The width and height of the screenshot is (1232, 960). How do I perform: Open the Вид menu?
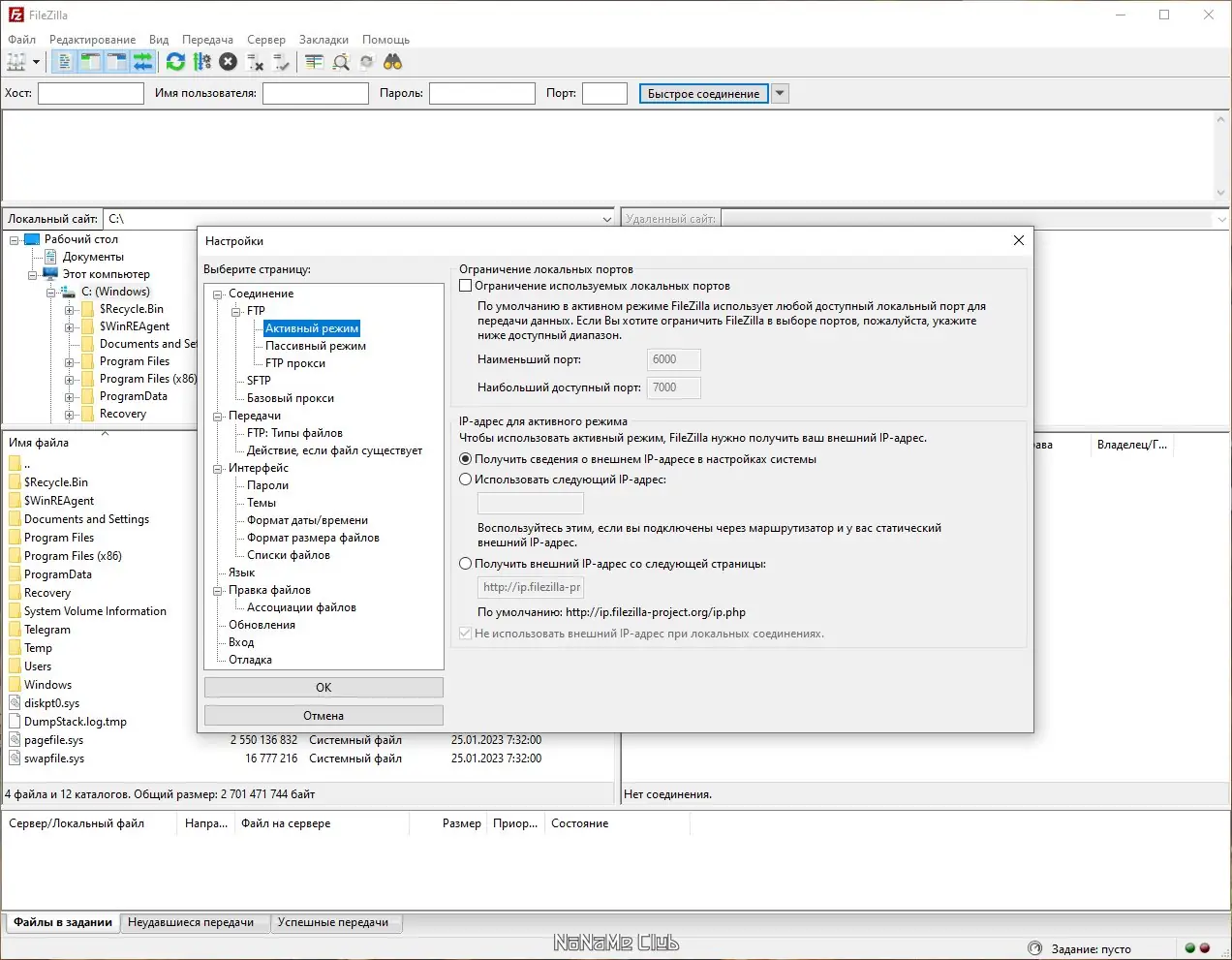pos(159,40)
